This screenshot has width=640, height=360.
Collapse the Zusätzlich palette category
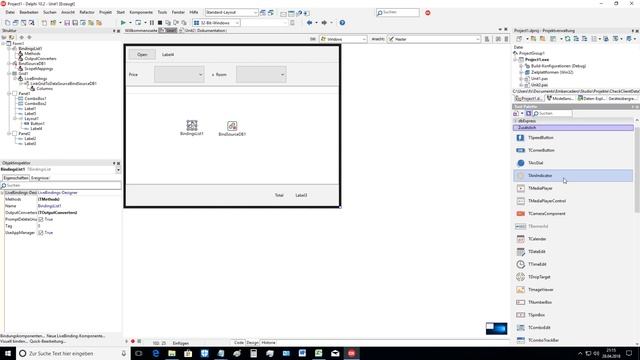(573, 128)
